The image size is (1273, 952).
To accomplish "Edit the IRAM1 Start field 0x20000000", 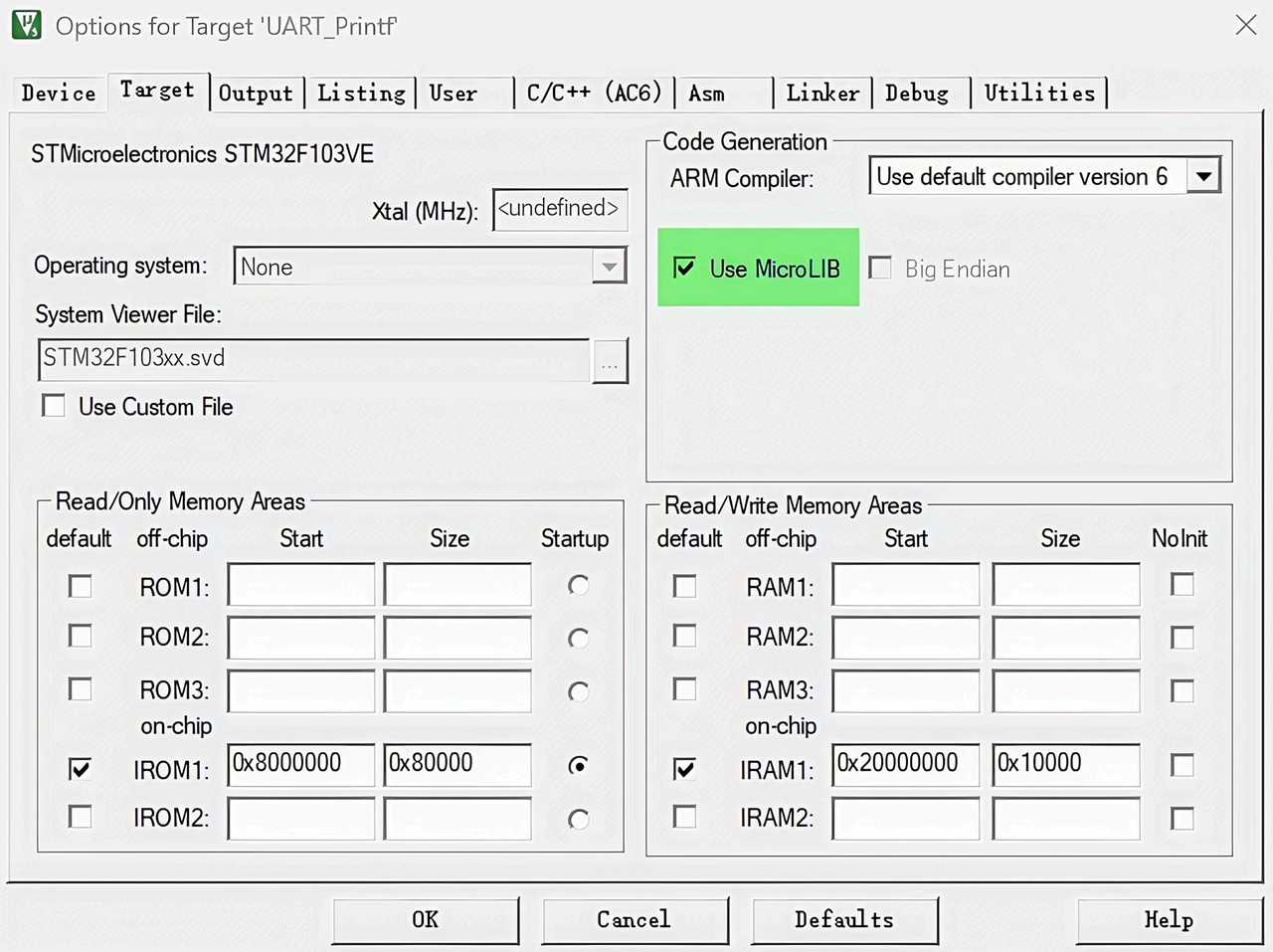I will [906, 764].
